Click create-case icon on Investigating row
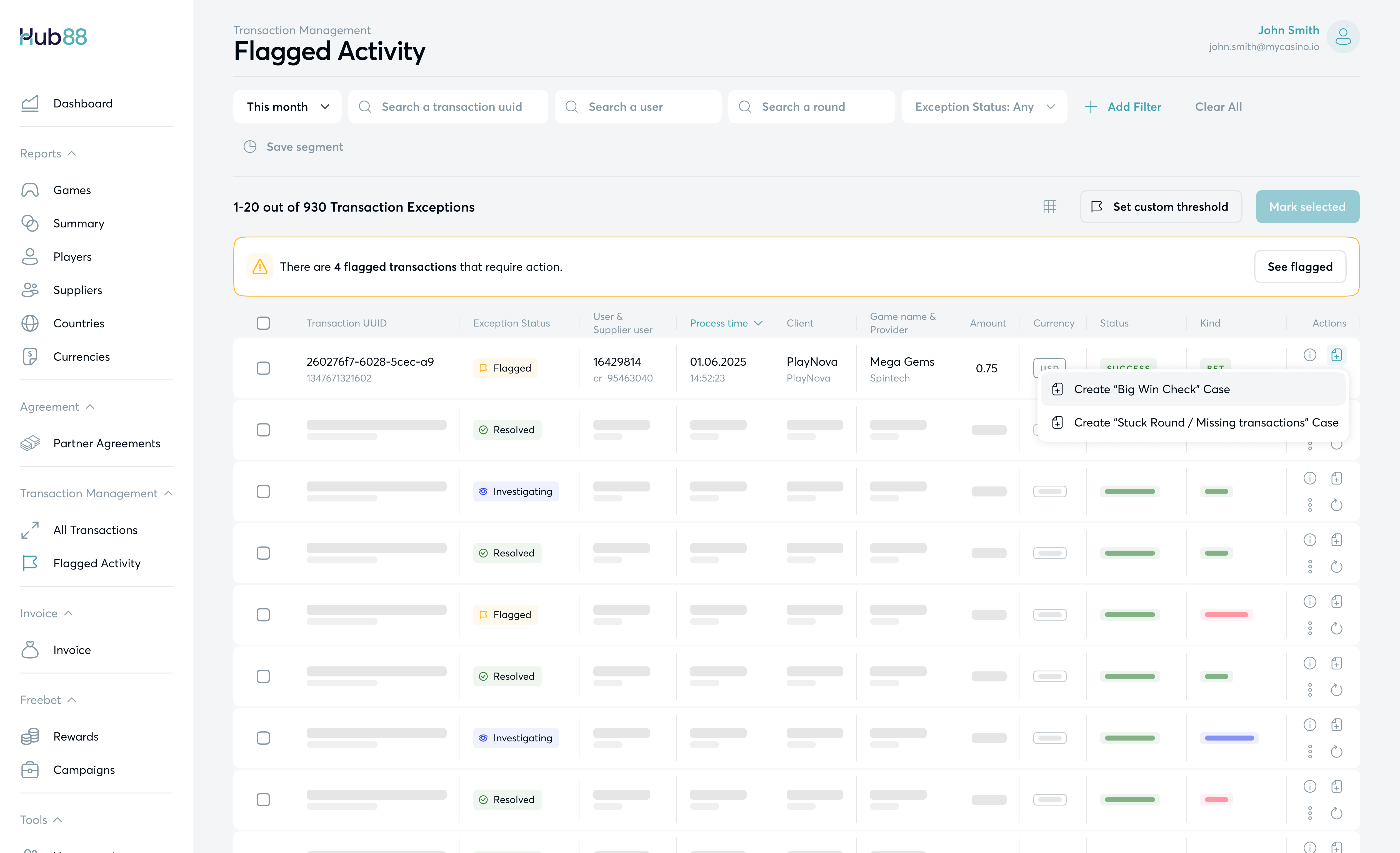 click(x=1336, y=478)
